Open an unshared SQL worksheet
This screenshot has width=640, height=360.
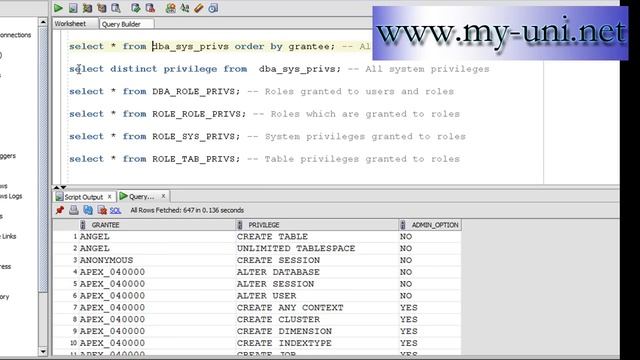coord(171,8)
